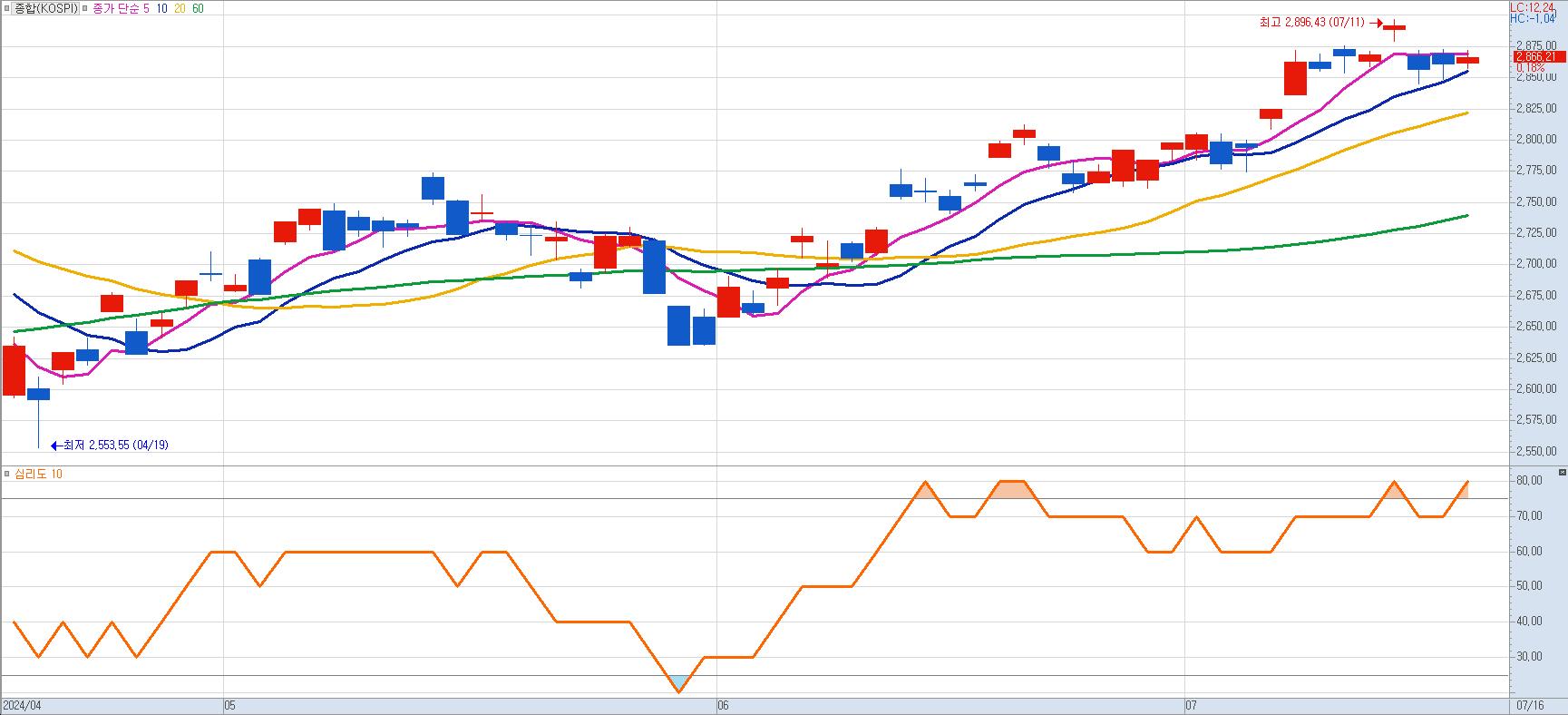Image resolution: width=1568 pixels, height=715 pixels.
Task: Click the 2,700.00 price axis label
Action: (1536, 264)
